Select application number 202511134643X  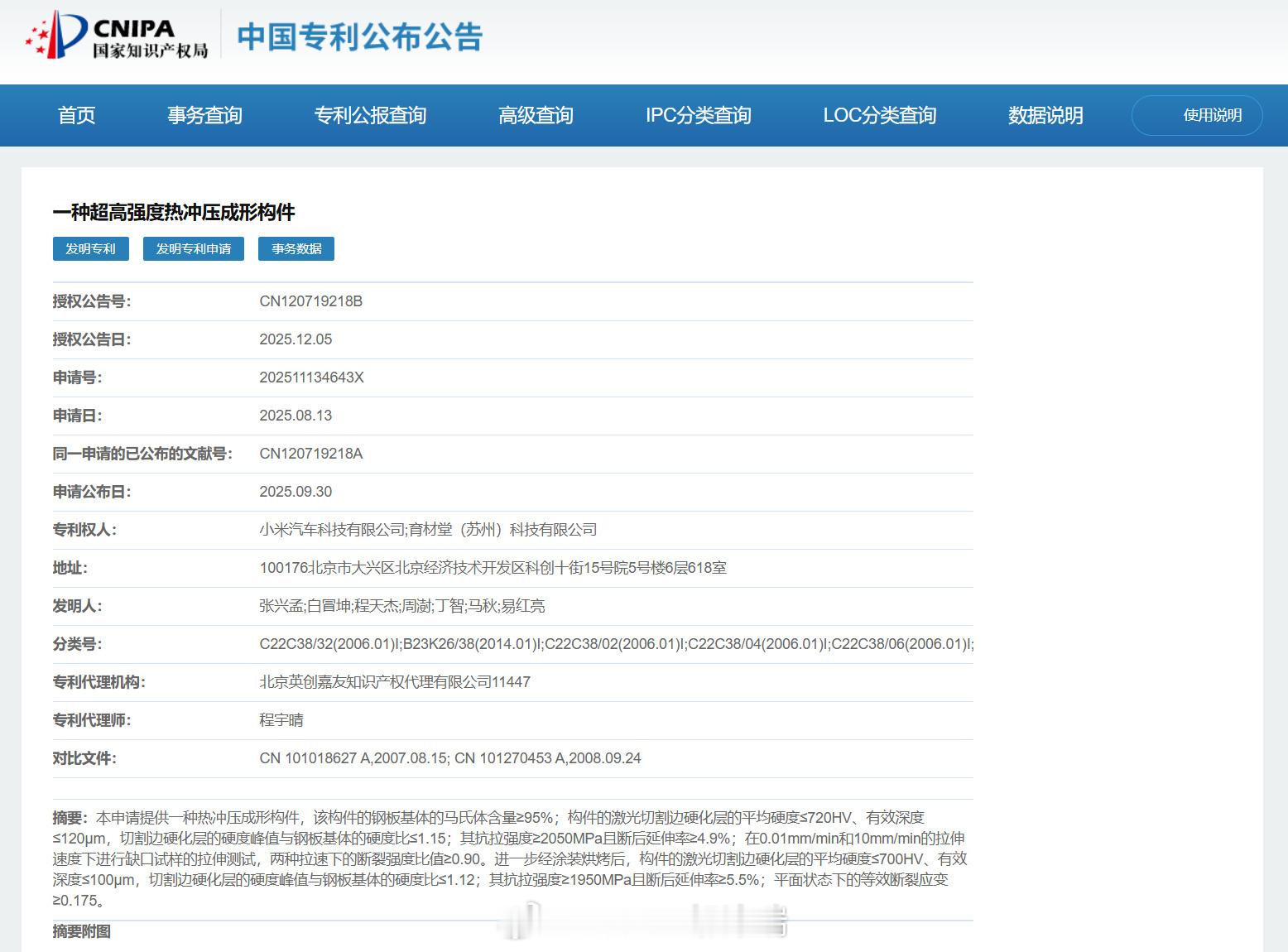[x=311, y=377]
